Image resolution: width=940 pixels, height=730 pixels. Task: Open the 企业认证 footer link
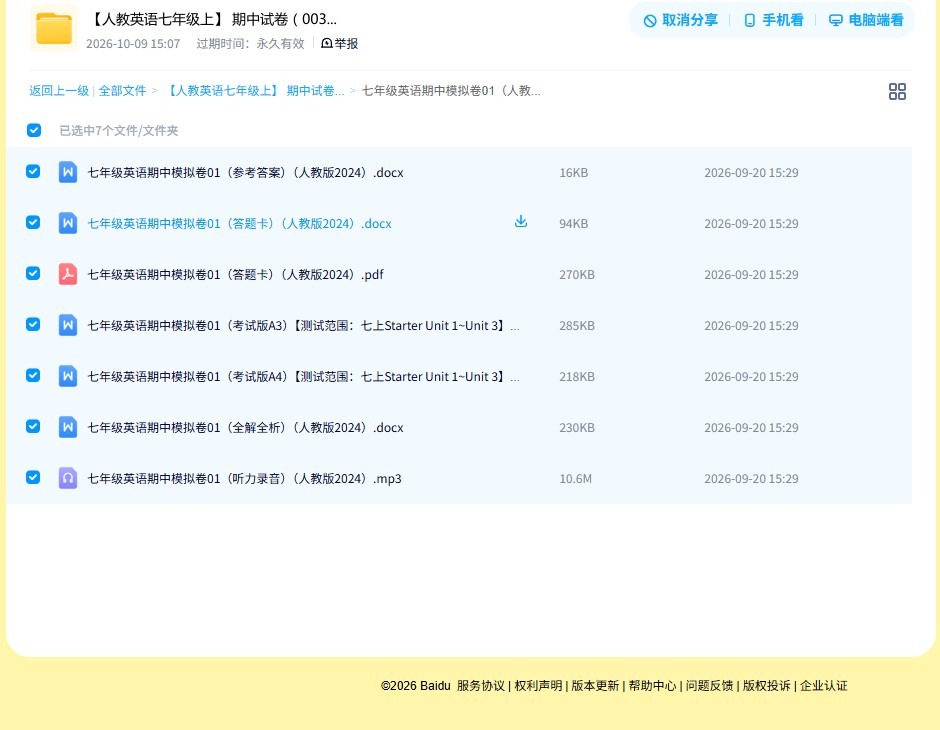point(824,686)
